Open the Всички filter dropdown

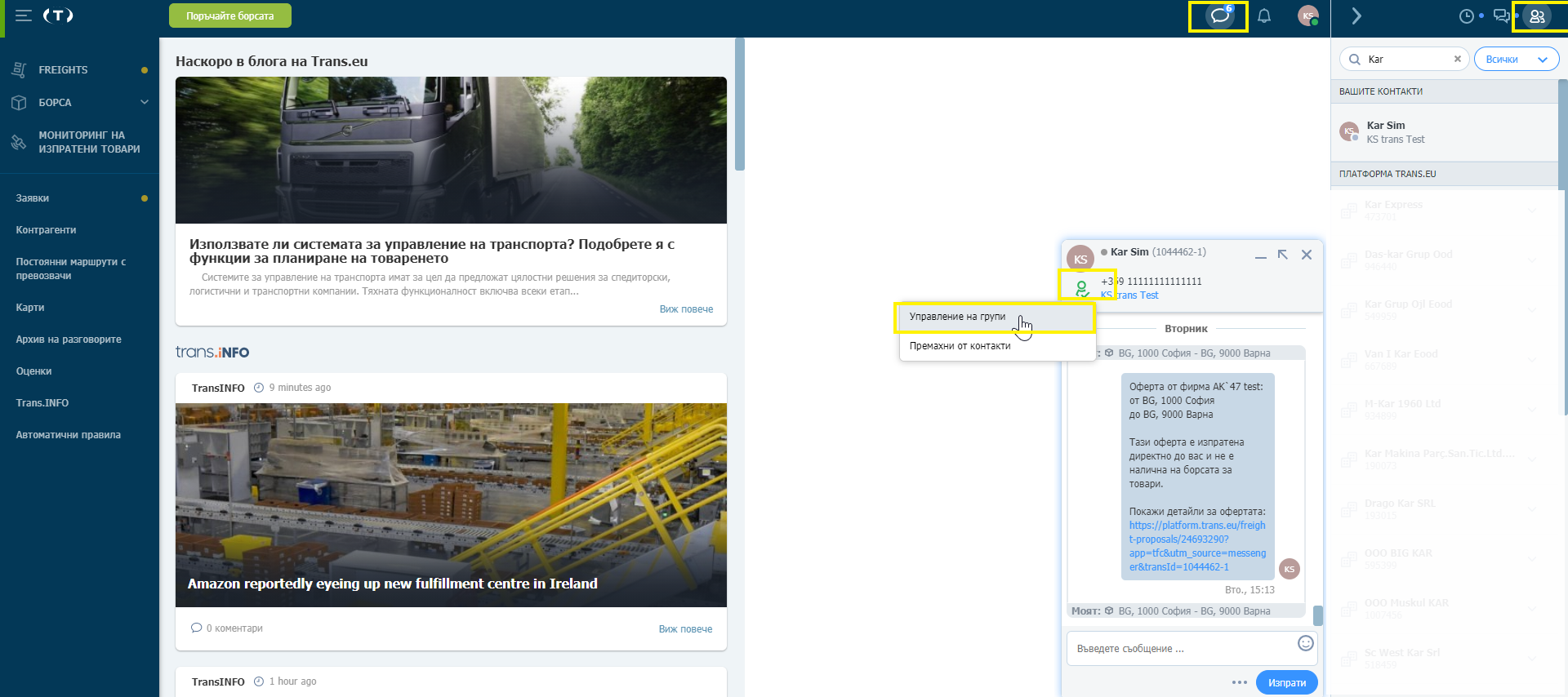click(1517, 59)
